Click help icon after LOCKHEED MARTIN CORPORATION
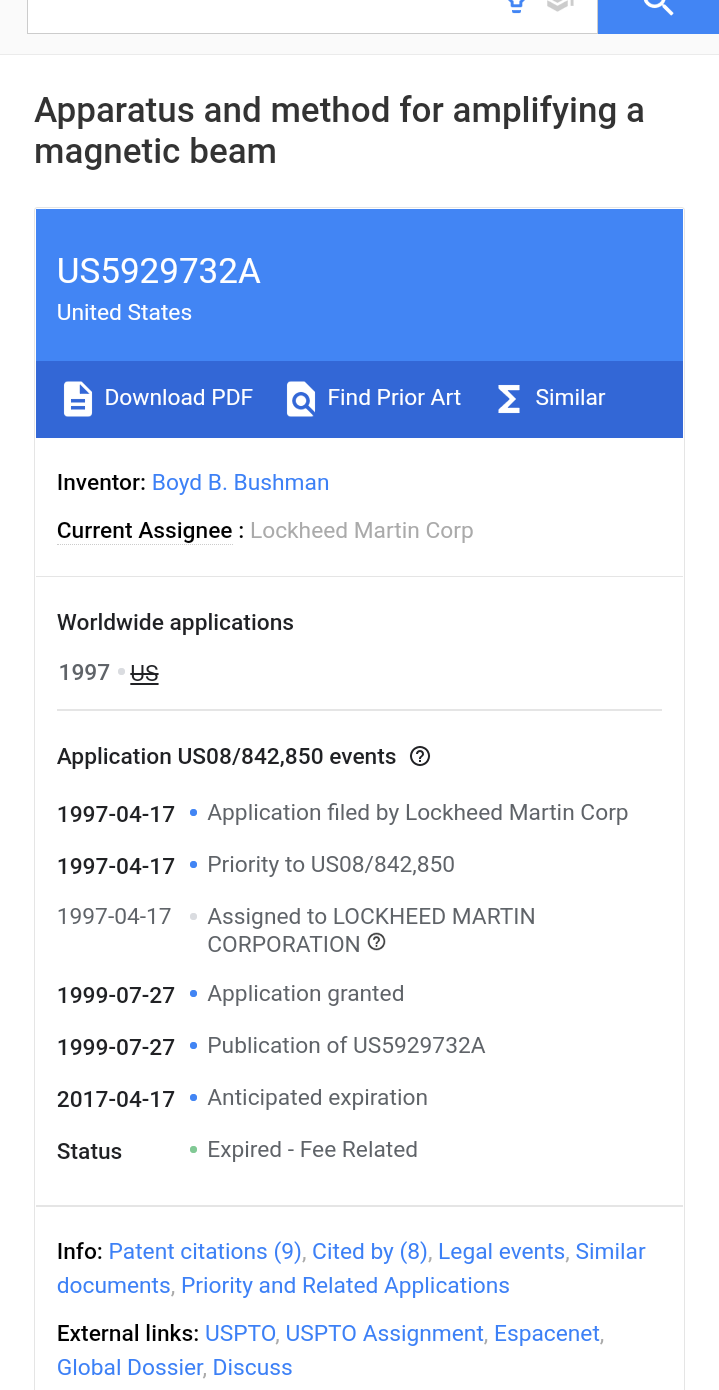The height and width of the screenshot is (1390, 719). (377, 942)
